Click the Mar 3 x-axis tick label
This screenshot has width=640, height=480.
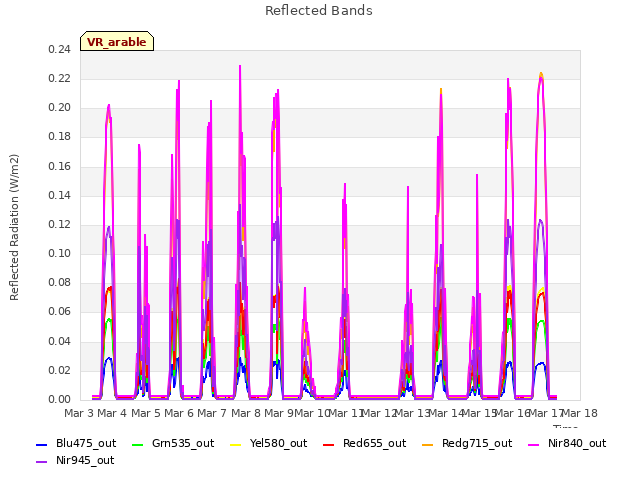click(79, 413)
